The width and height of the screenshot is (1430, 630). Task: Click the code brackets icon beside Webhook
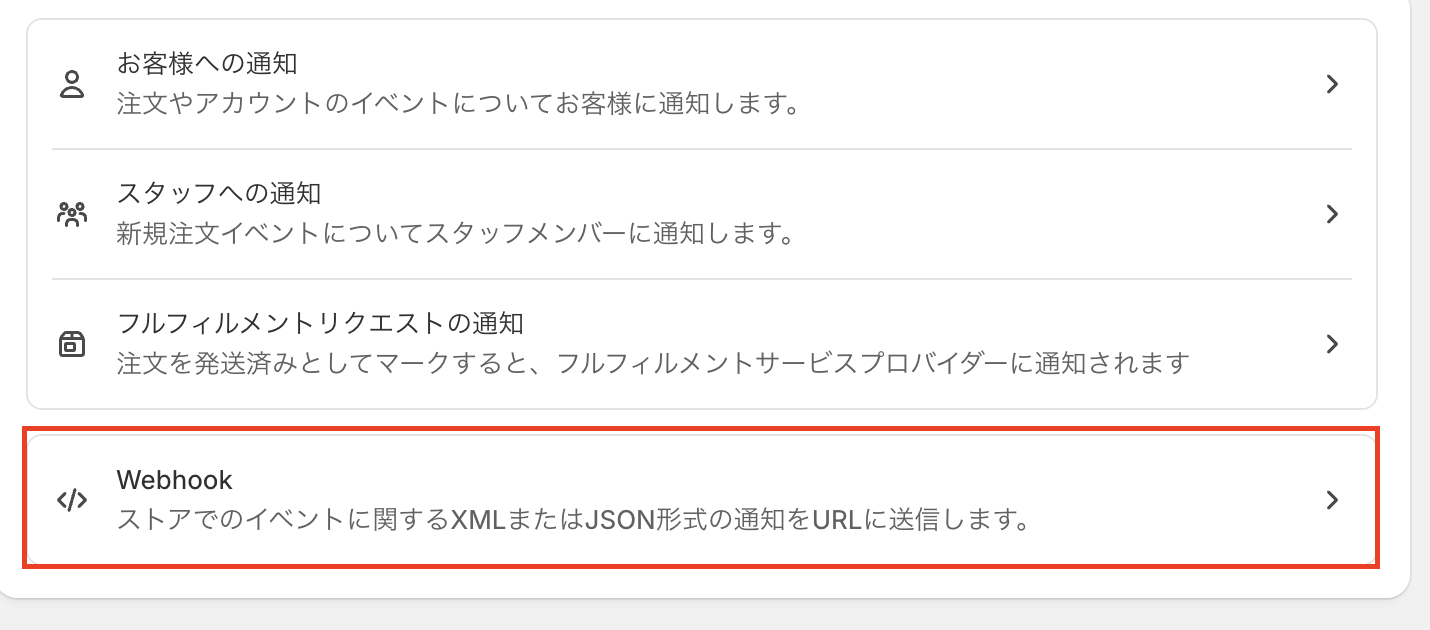click(72, 500)
